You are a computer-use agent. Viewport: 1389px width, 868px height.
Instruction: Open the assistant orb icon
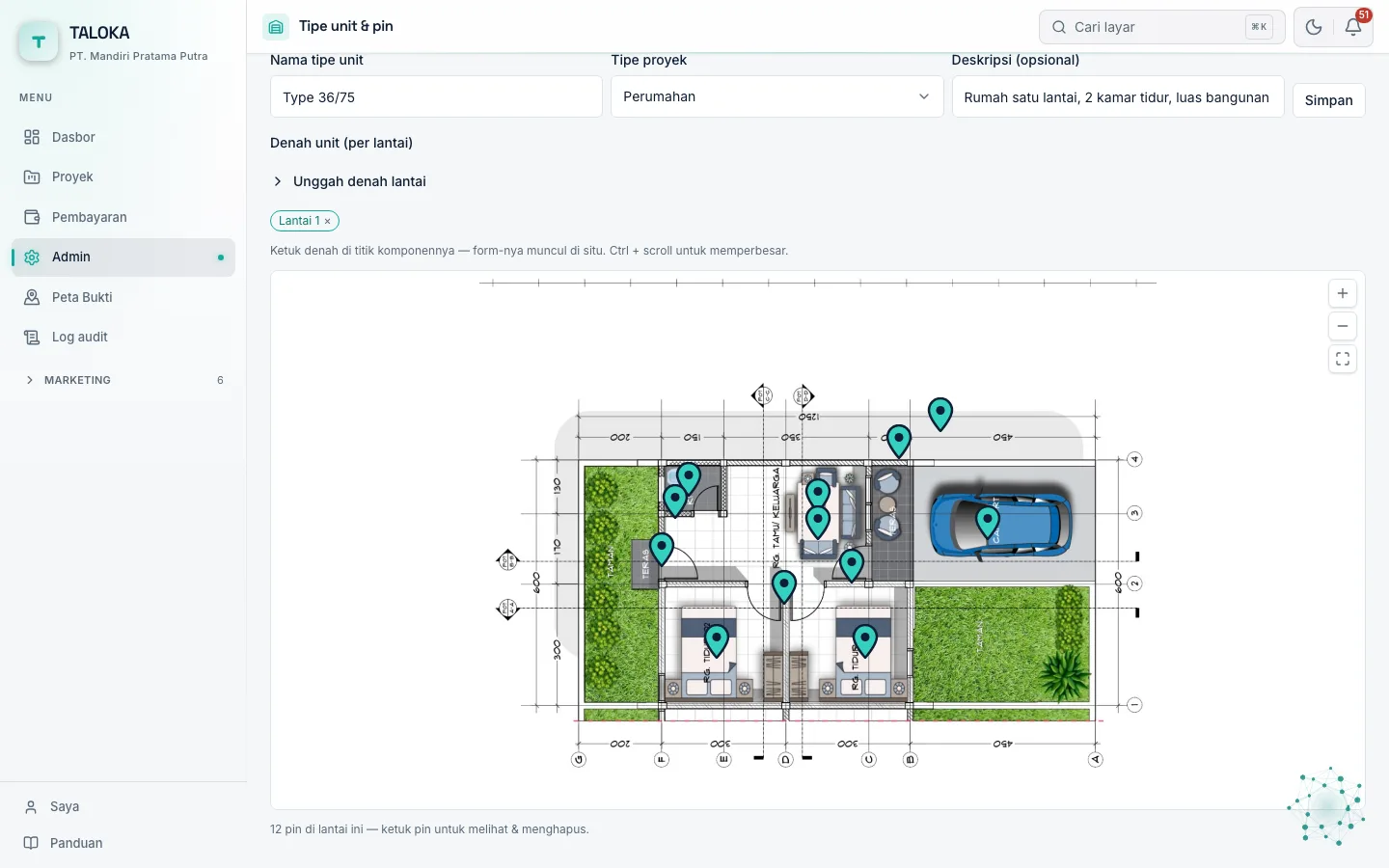point(1327,806)
